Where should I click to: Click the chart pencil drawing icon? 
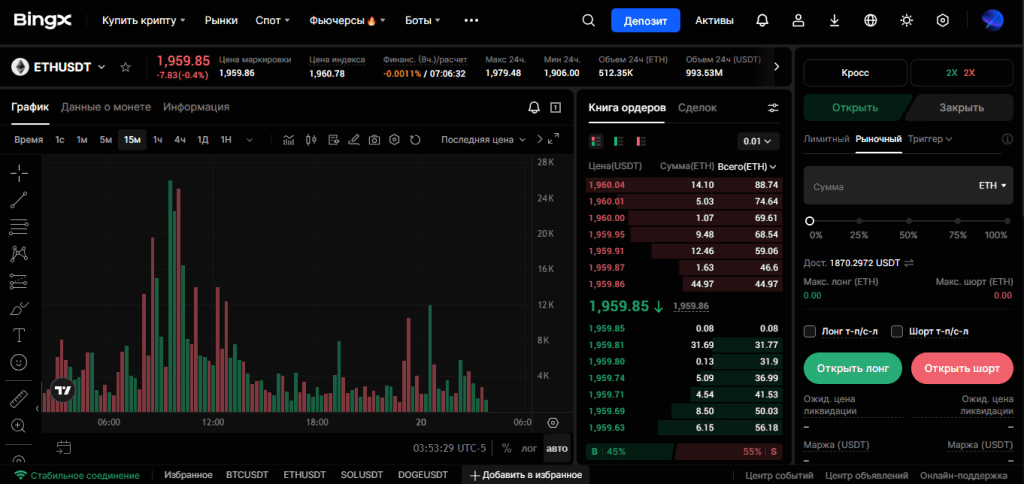pos(354,140)
